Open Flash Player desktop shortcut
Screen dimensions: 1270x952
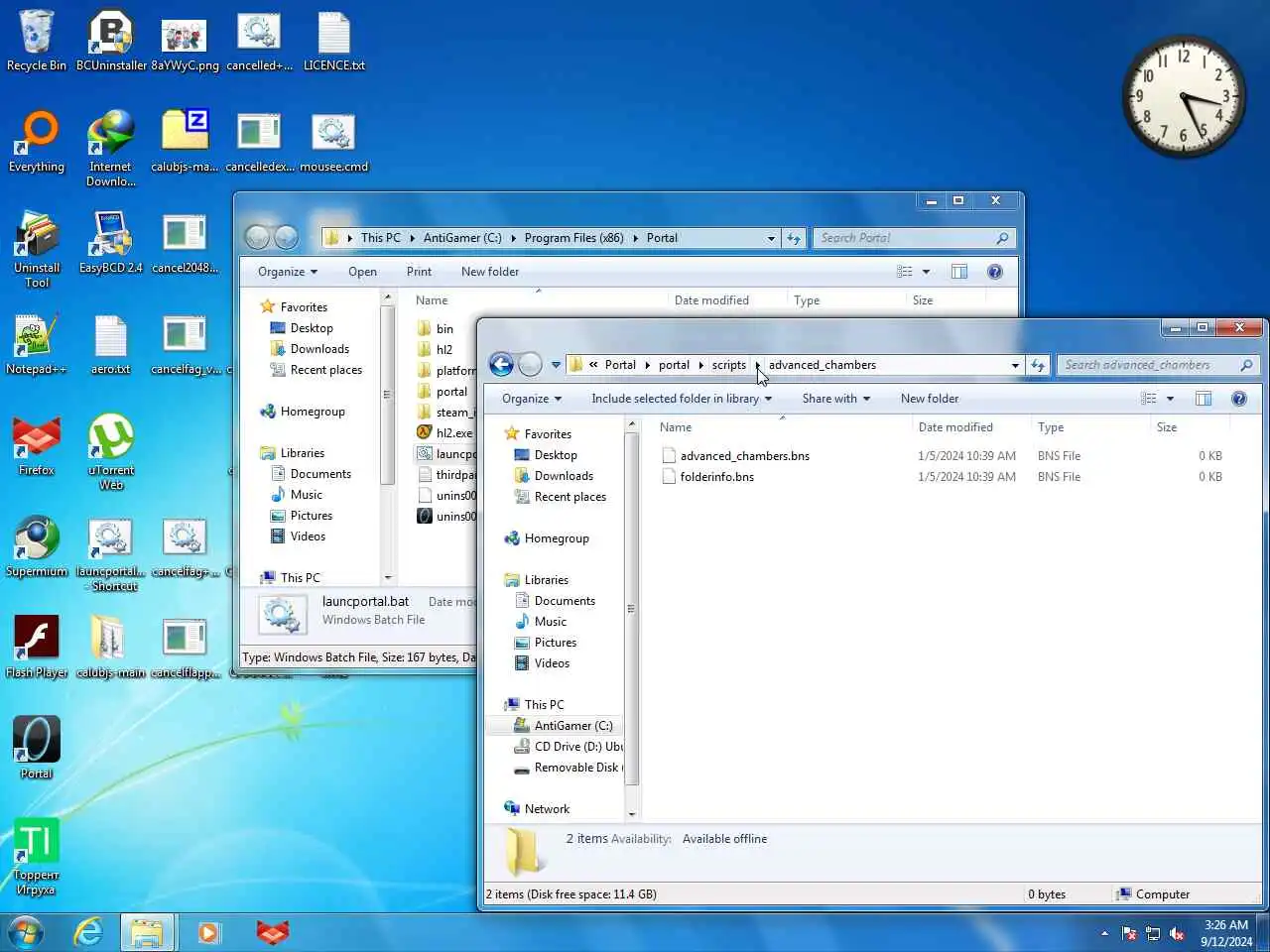coord(37,648)
